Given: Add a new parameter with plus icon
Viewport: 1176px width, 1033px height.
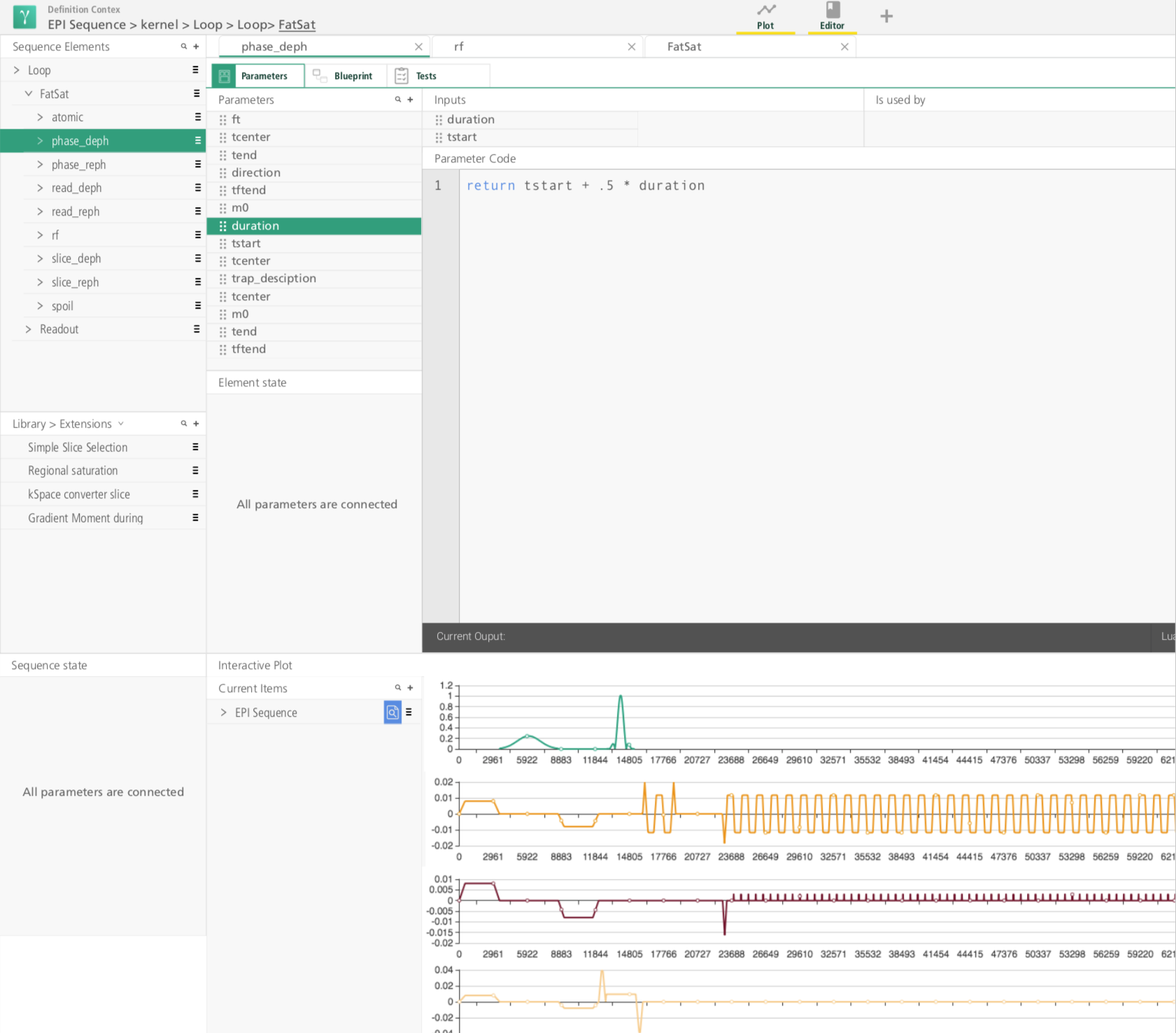Looking at the screenshot, I should (411, 100).
